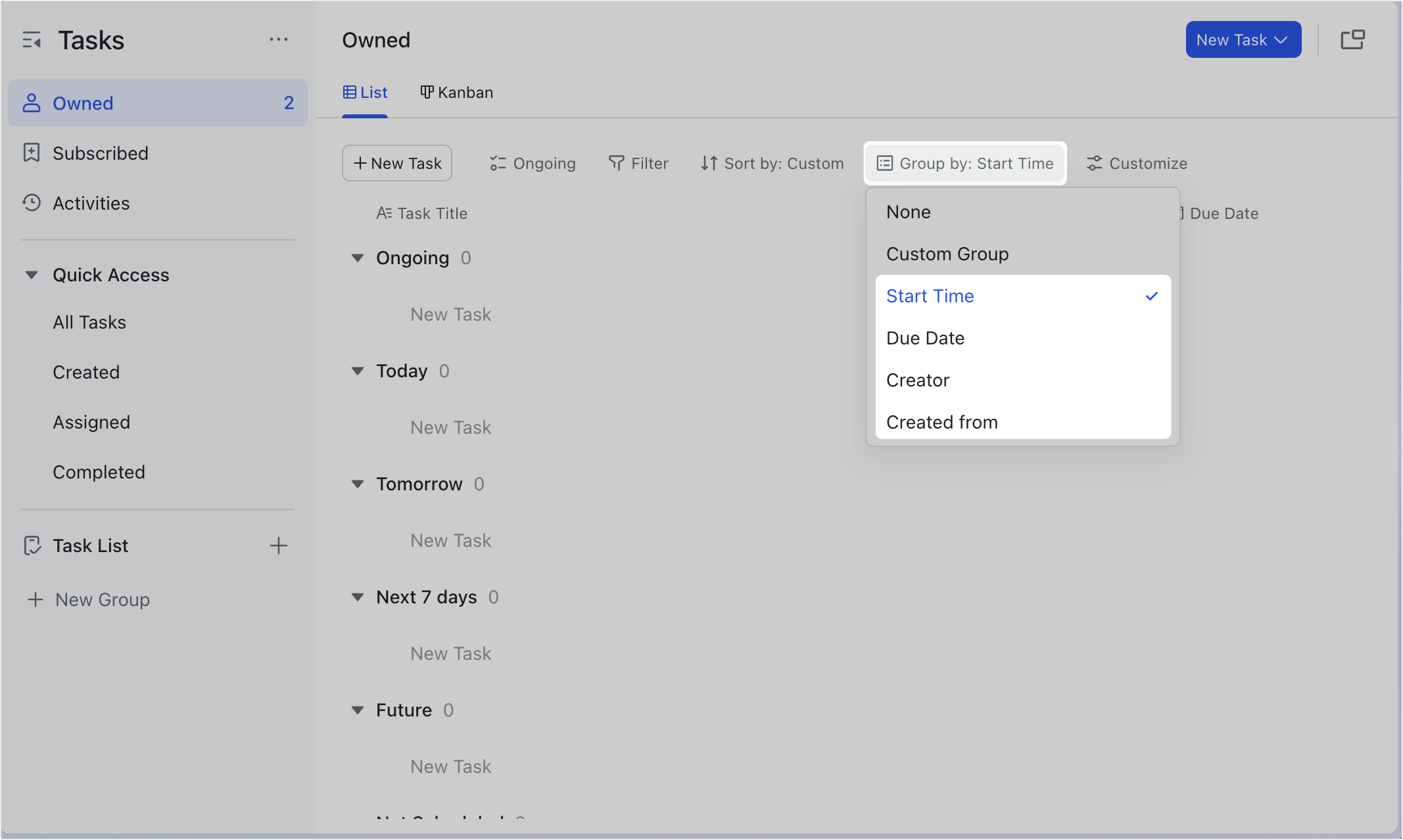Select Created from grouping option
Viewport: 1403px width, 840px height.
coord(1023,422)
